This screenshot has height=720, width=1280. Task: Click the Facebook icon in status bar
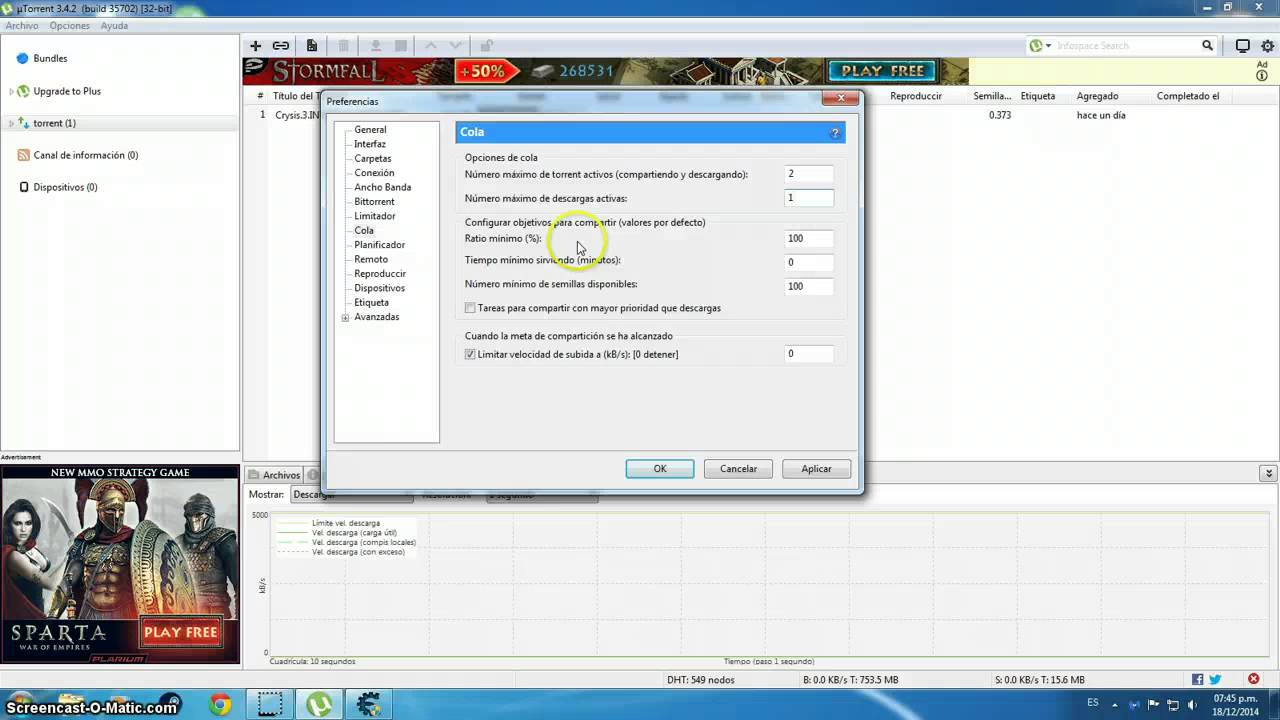click(1197, 680)
